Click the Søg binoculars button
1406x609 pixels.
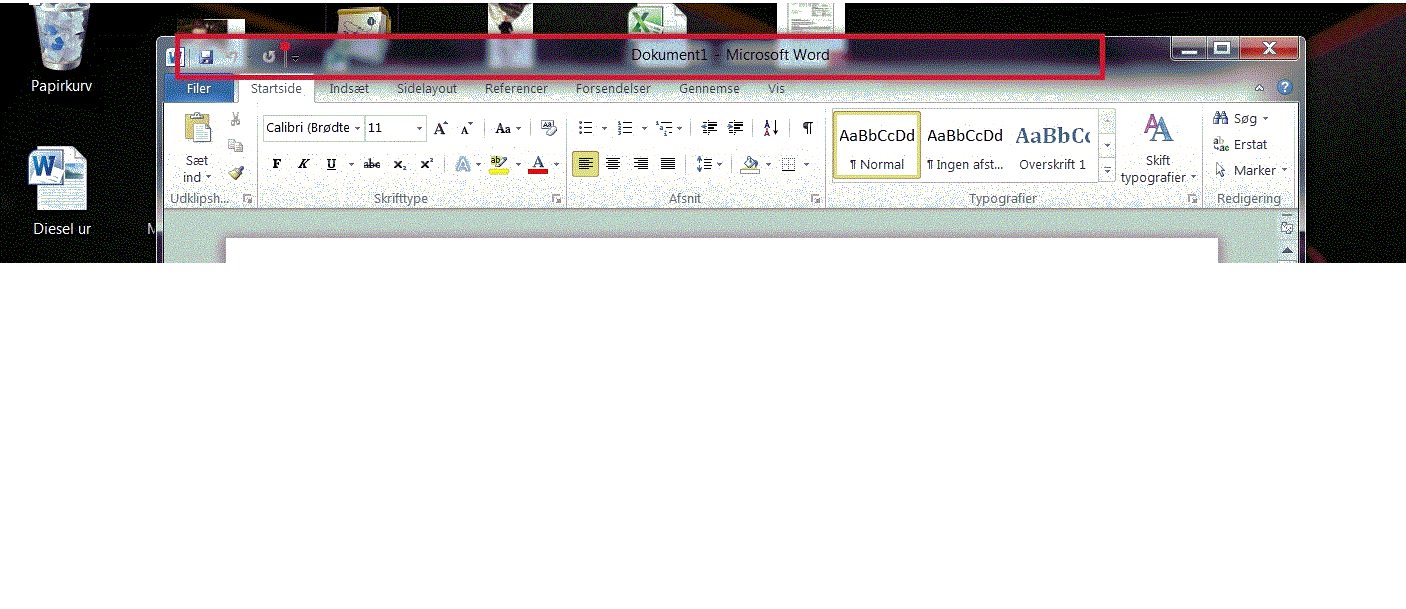(x=1240, y=118)
